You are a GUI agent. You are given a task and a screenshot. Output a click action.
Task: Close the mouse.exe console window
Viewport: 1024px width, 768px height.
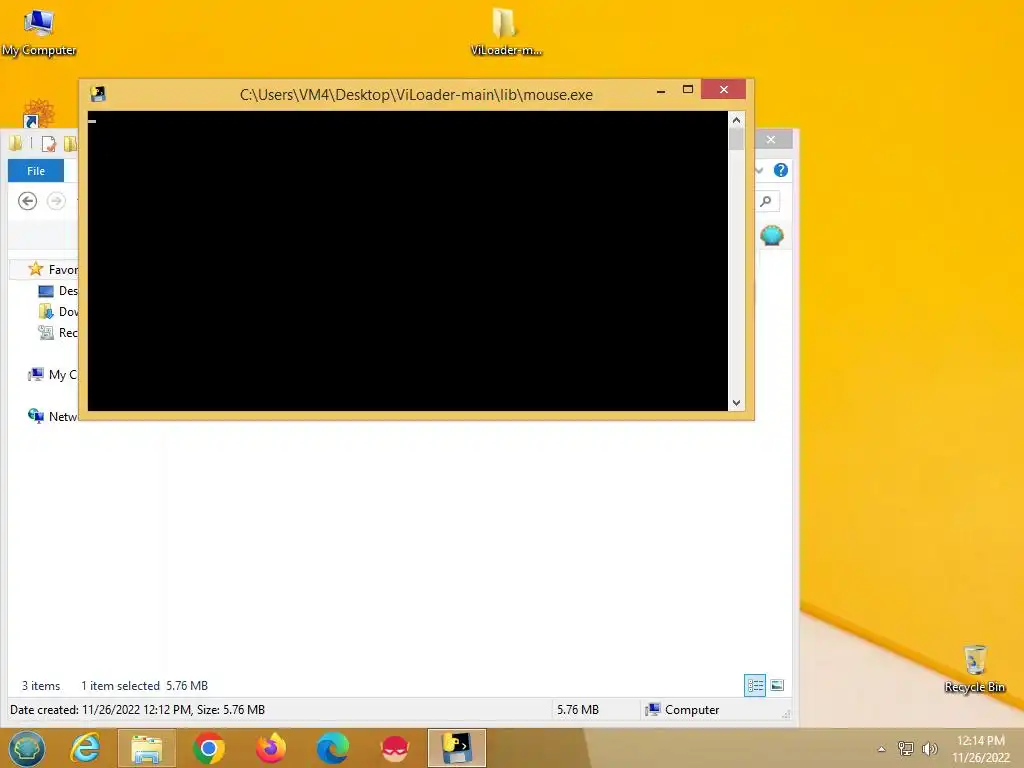click(724, 89)
